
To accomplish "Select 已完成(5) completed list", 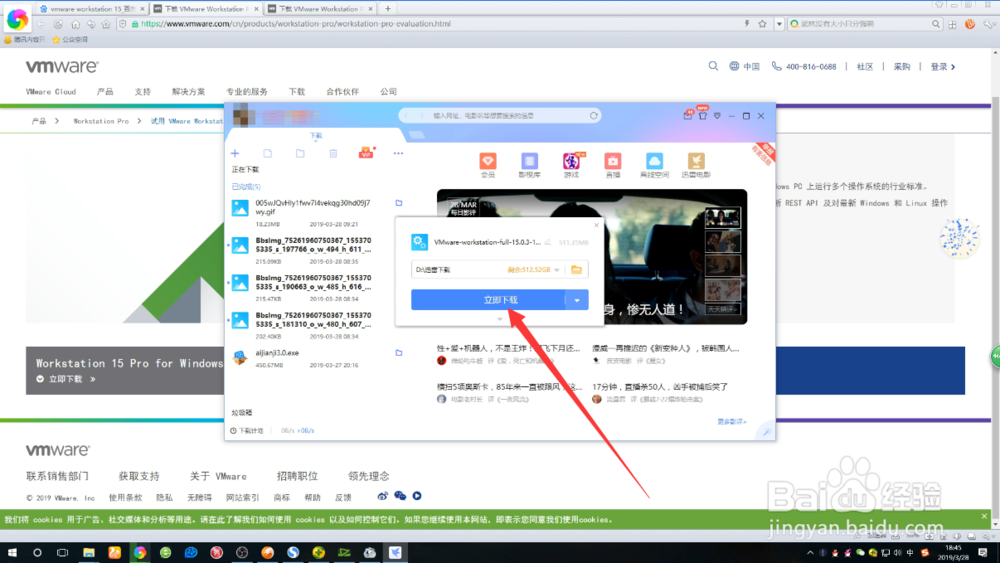I will click(246, 187).
